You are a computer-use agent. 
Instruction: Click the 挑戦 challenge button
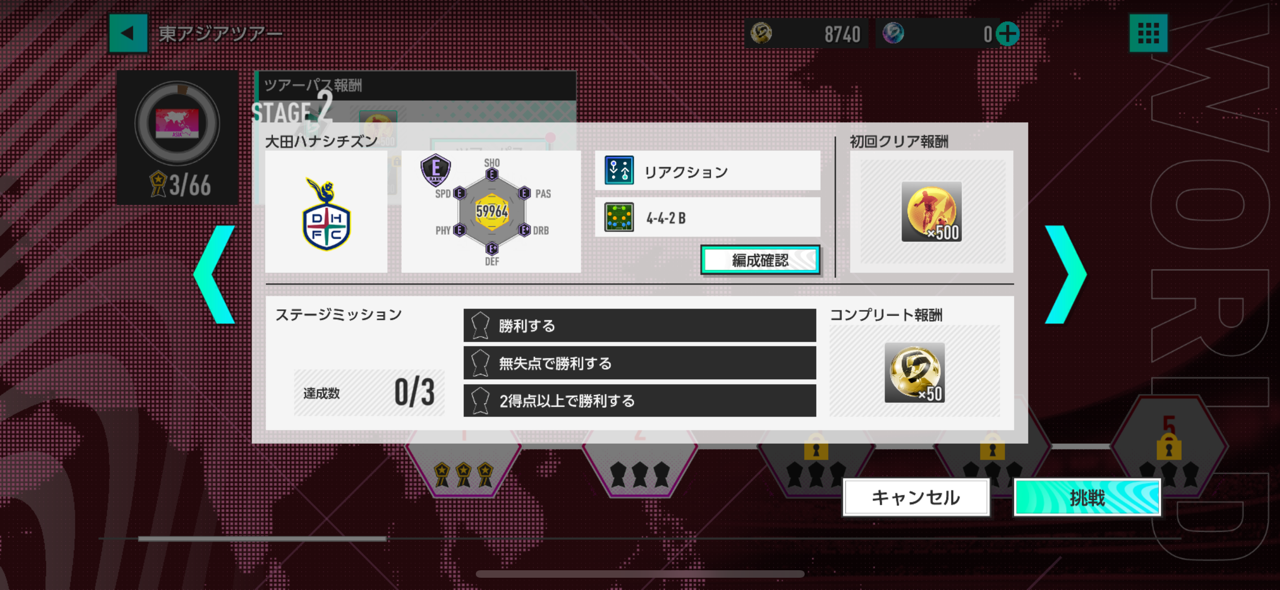1088,498
